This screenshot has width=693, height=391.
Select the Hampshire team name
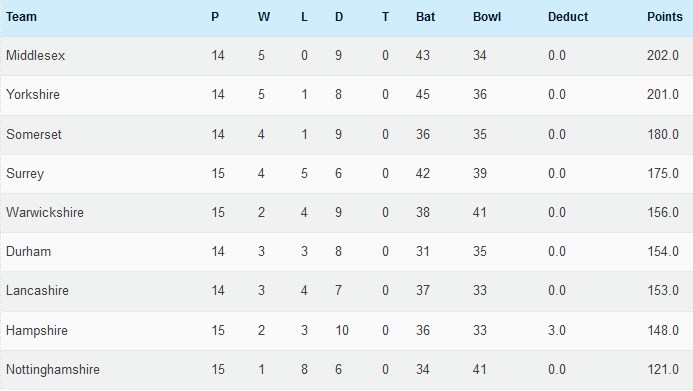click(x=37, y=330)
